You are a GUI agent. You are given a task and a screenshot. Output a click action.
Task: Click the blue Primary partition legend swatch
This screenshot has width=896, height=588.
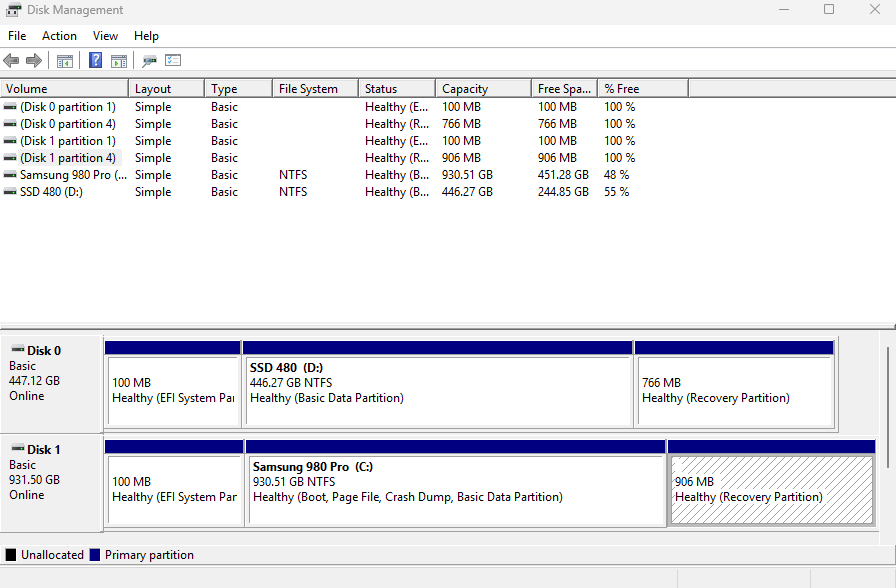(x=95, y=555)
